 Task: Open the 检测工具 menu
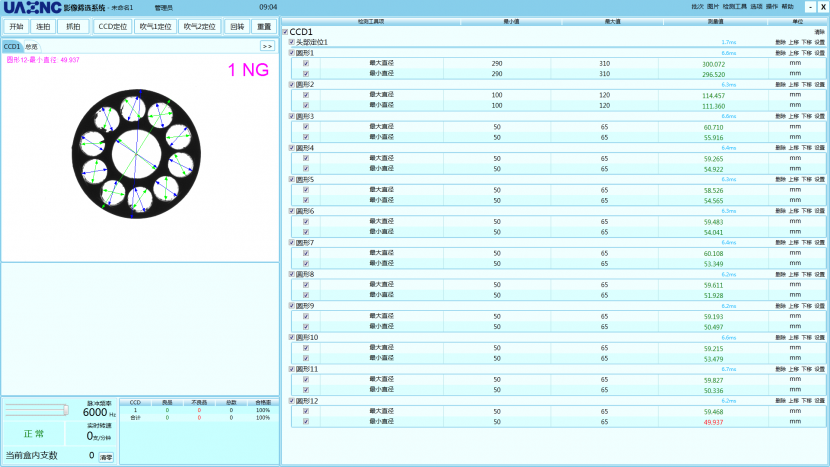735,7
